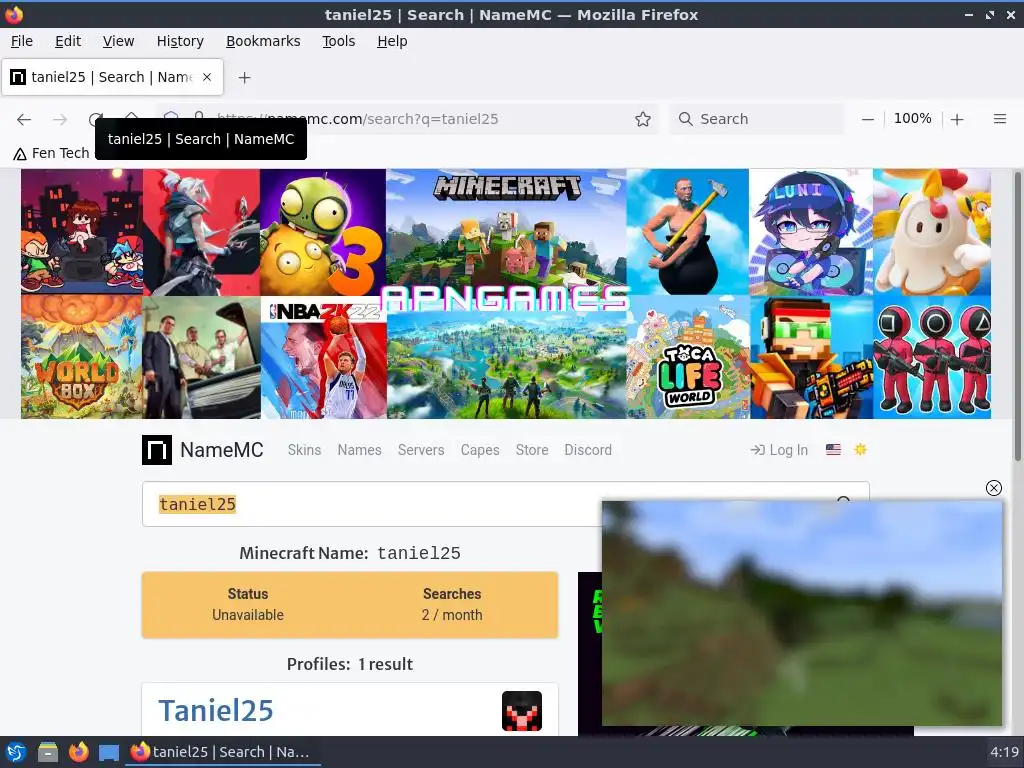Zoom in with the plus button
The width and height of the screenshot is (1024, 768).
click(x=957, y=119)
